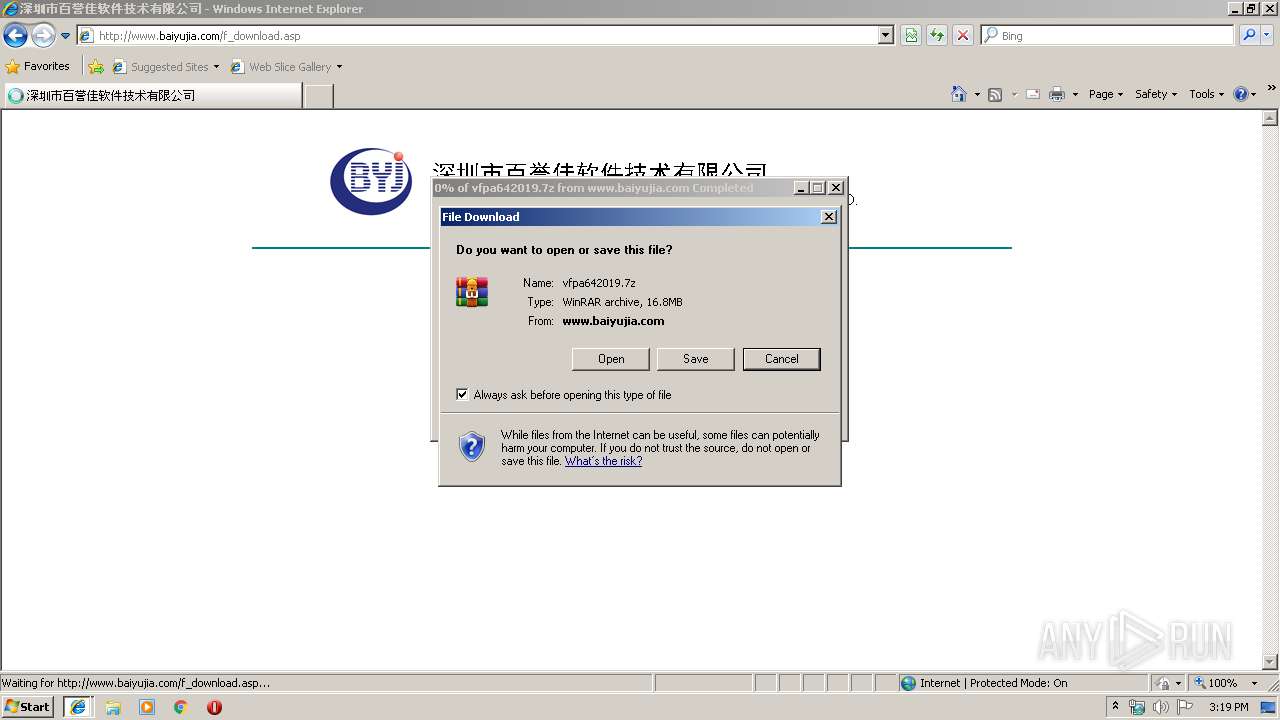Click the Add to Favorites Bar icon
Viewport: 1280px width, 720px height.
tap(96, 67)
